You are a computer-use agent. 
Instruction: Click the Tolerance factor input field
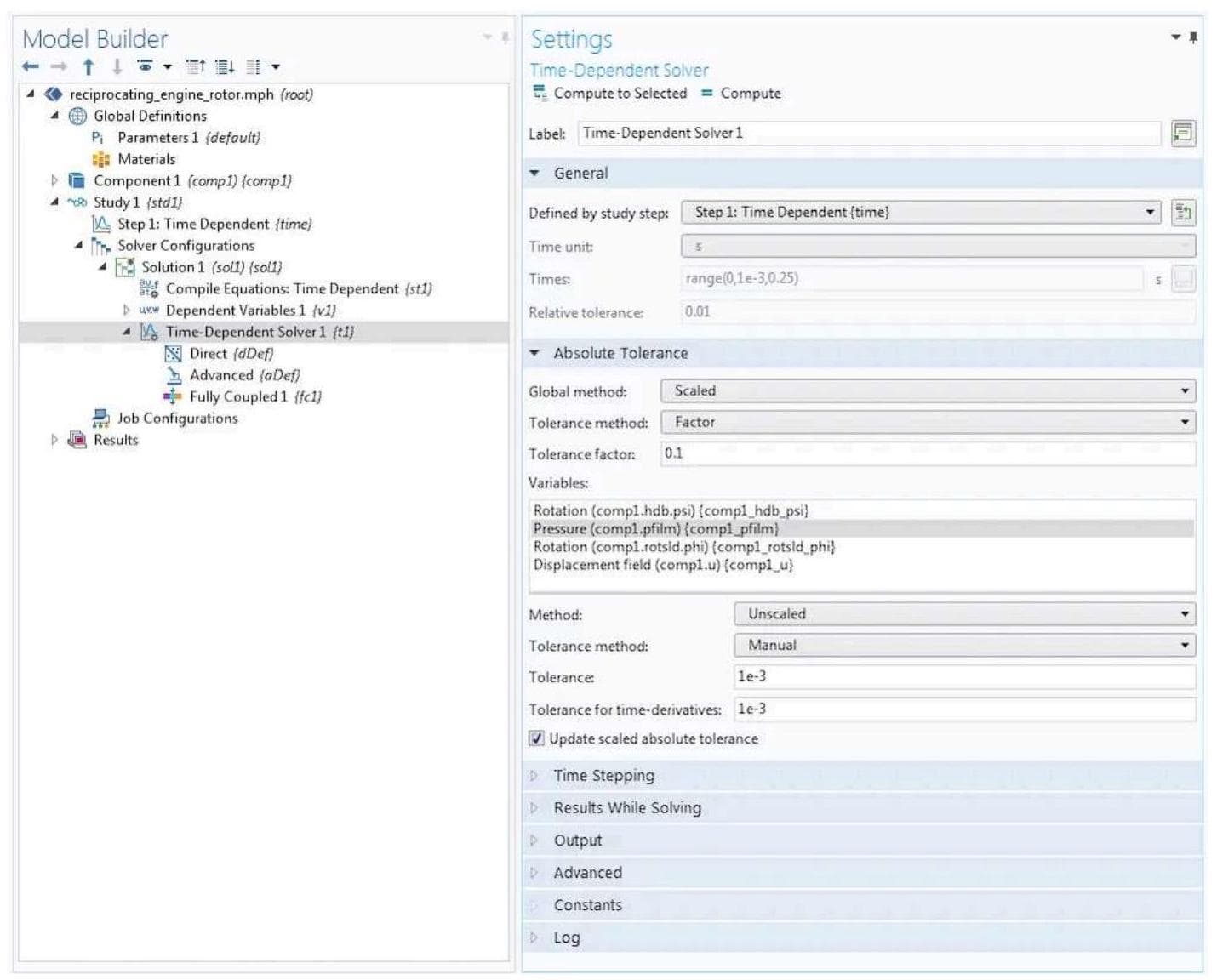pyautogui.click(x=928, y=453)
